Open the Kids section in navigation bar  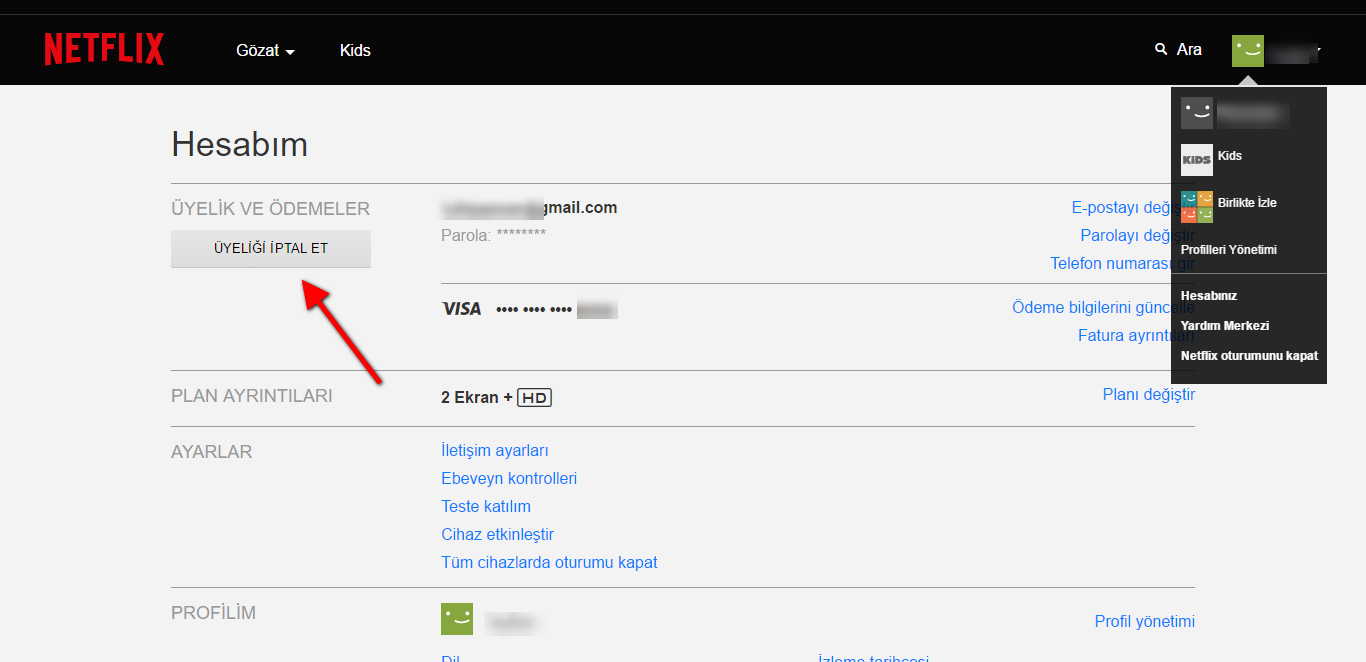355,50
